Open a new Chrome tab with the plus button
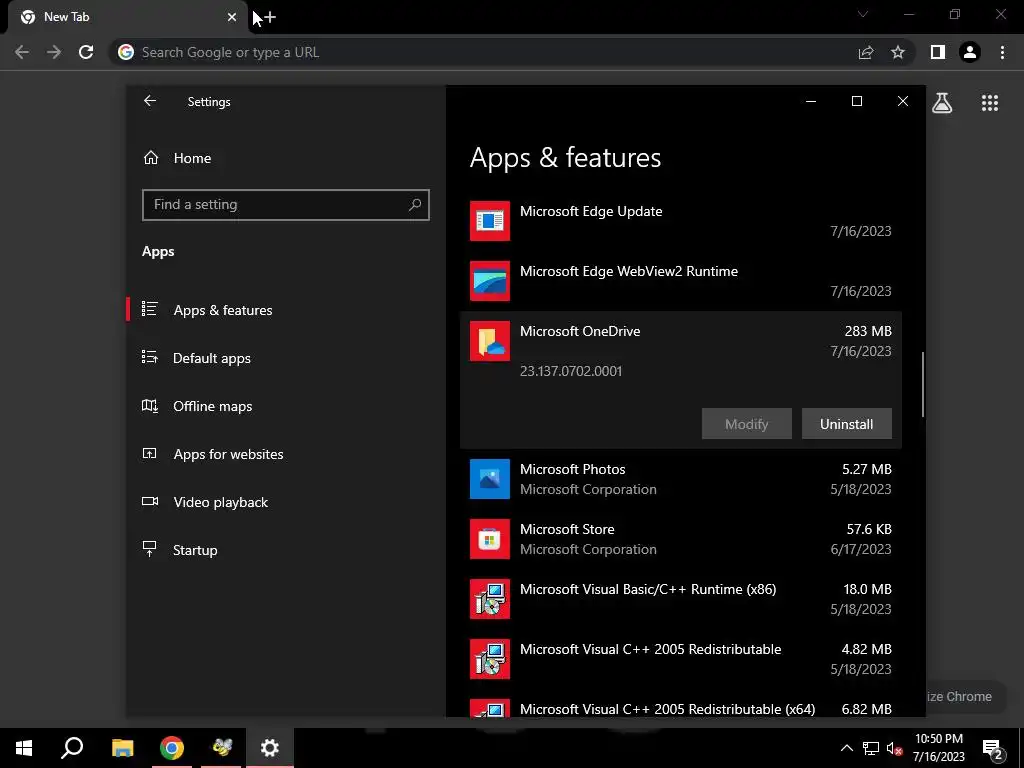Screen dimensions: 1024x768 point(269,17)
